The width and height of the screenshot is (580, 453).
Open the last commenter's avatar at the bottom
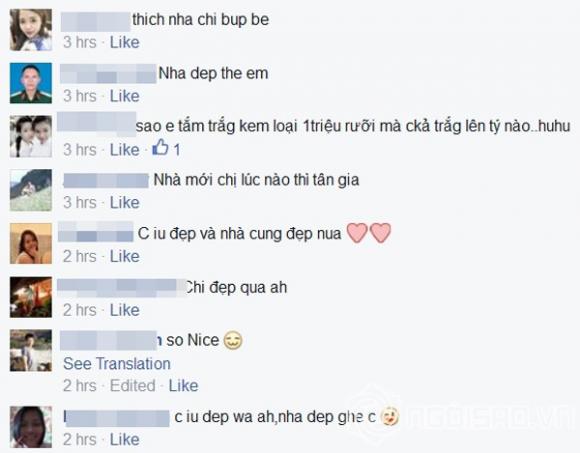click(31, 427)
